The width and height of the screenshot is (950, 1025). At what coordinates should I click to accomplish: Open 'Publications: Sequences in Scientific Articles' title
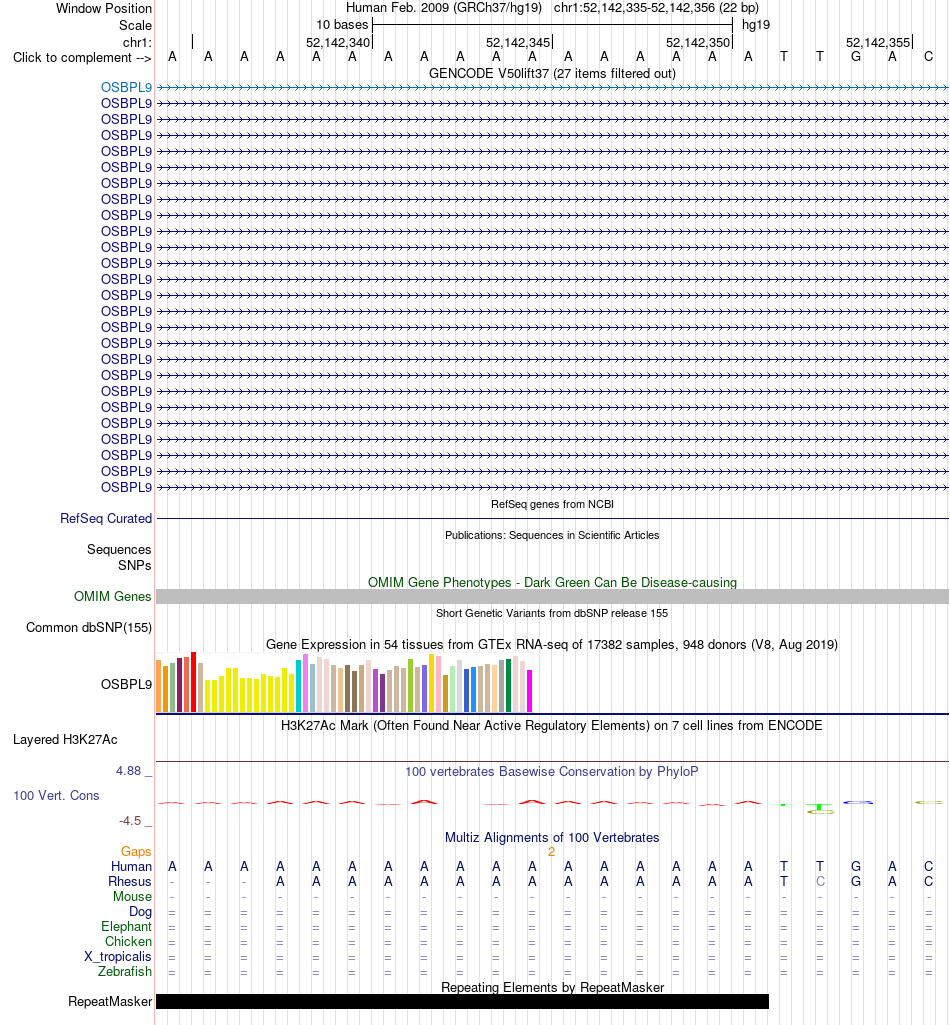click(552, 535)
